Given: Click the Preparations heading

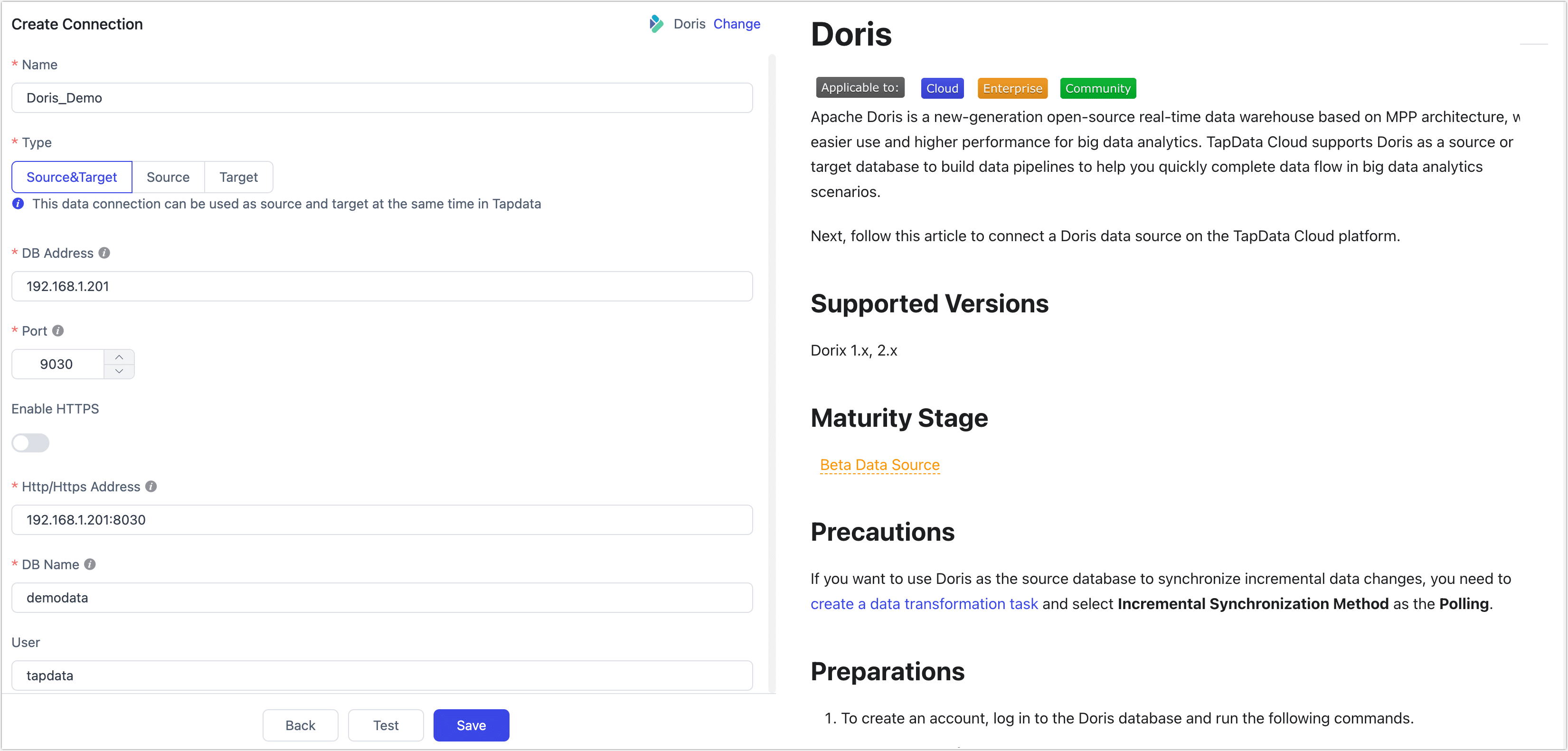Looking at the screenshot, I should [x=888, y=671].
